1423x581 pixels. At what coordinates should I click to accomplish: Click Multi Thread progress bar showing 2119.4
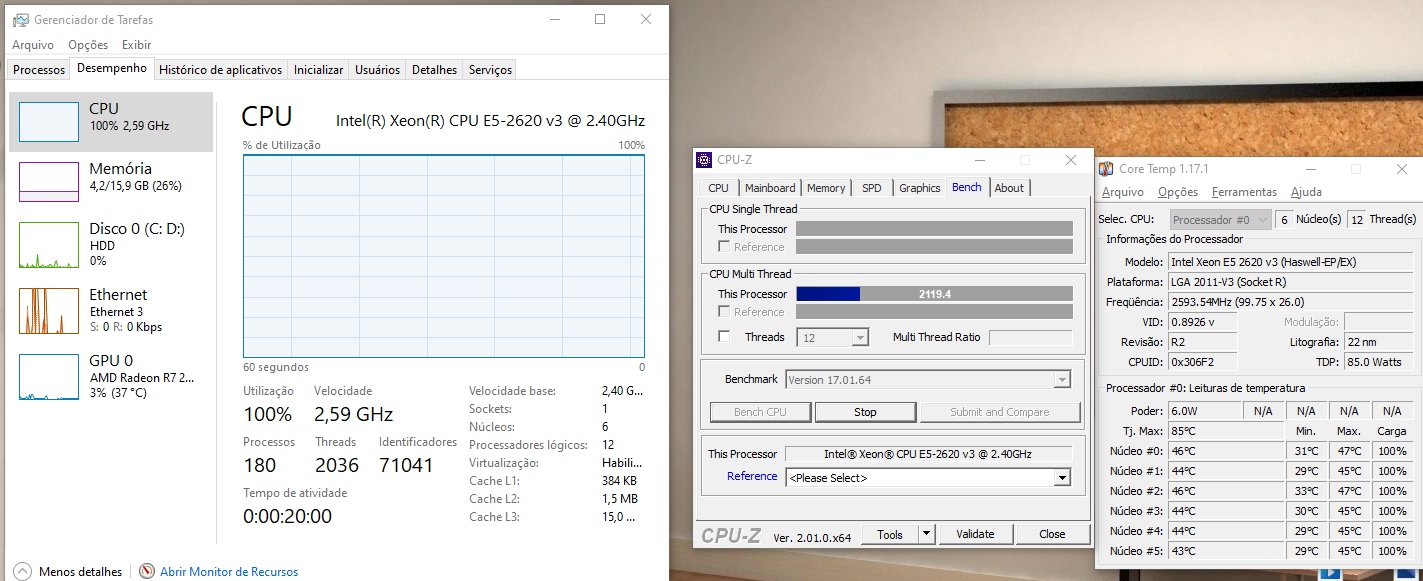pyautogui.click(x=934, y=294)
